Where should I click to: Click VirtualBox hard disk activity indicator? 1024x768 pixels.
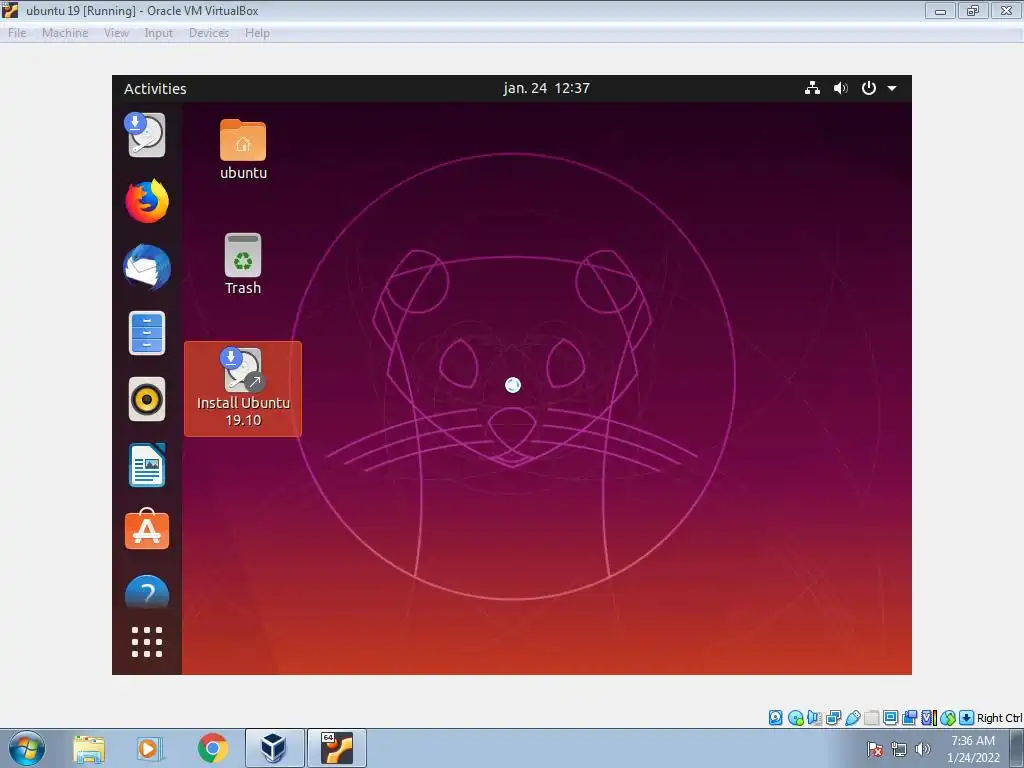(x=775, y=718)
